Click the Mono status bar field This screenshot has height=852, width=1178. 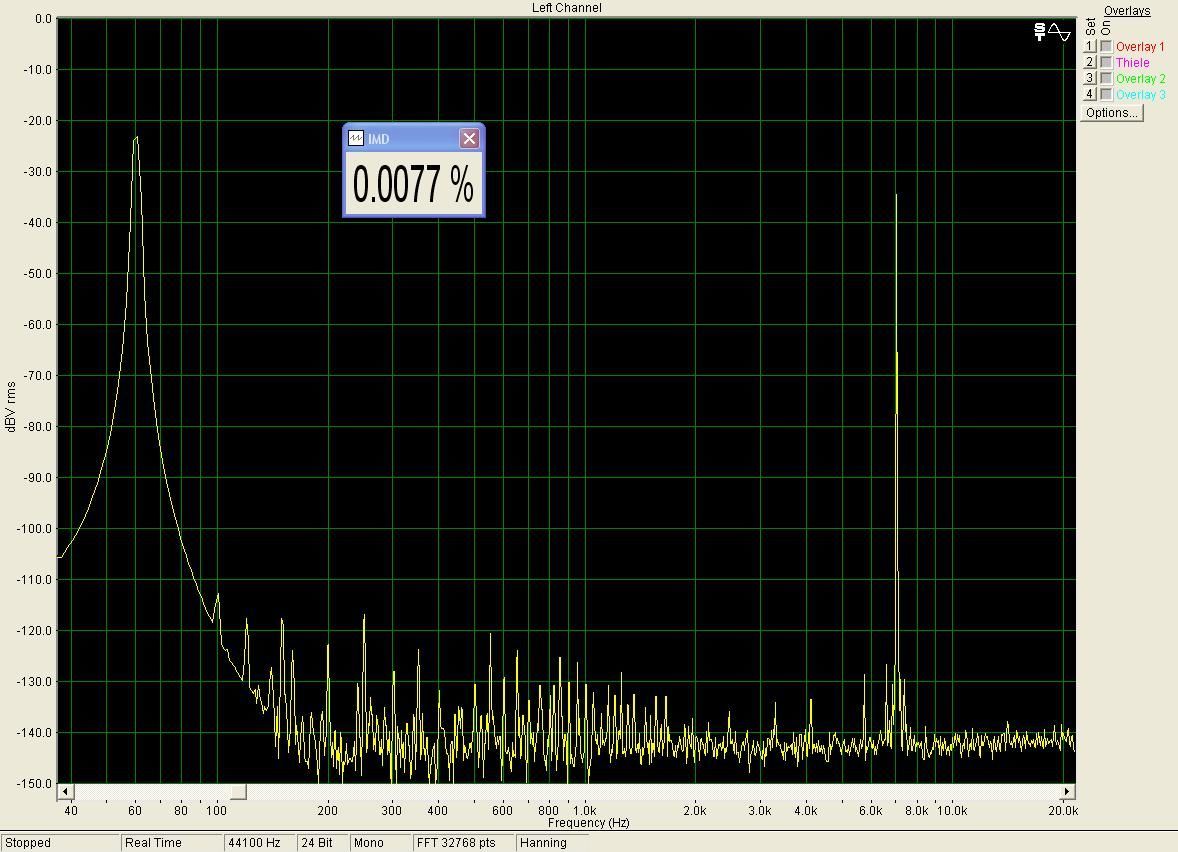click(x=381, y=843)
